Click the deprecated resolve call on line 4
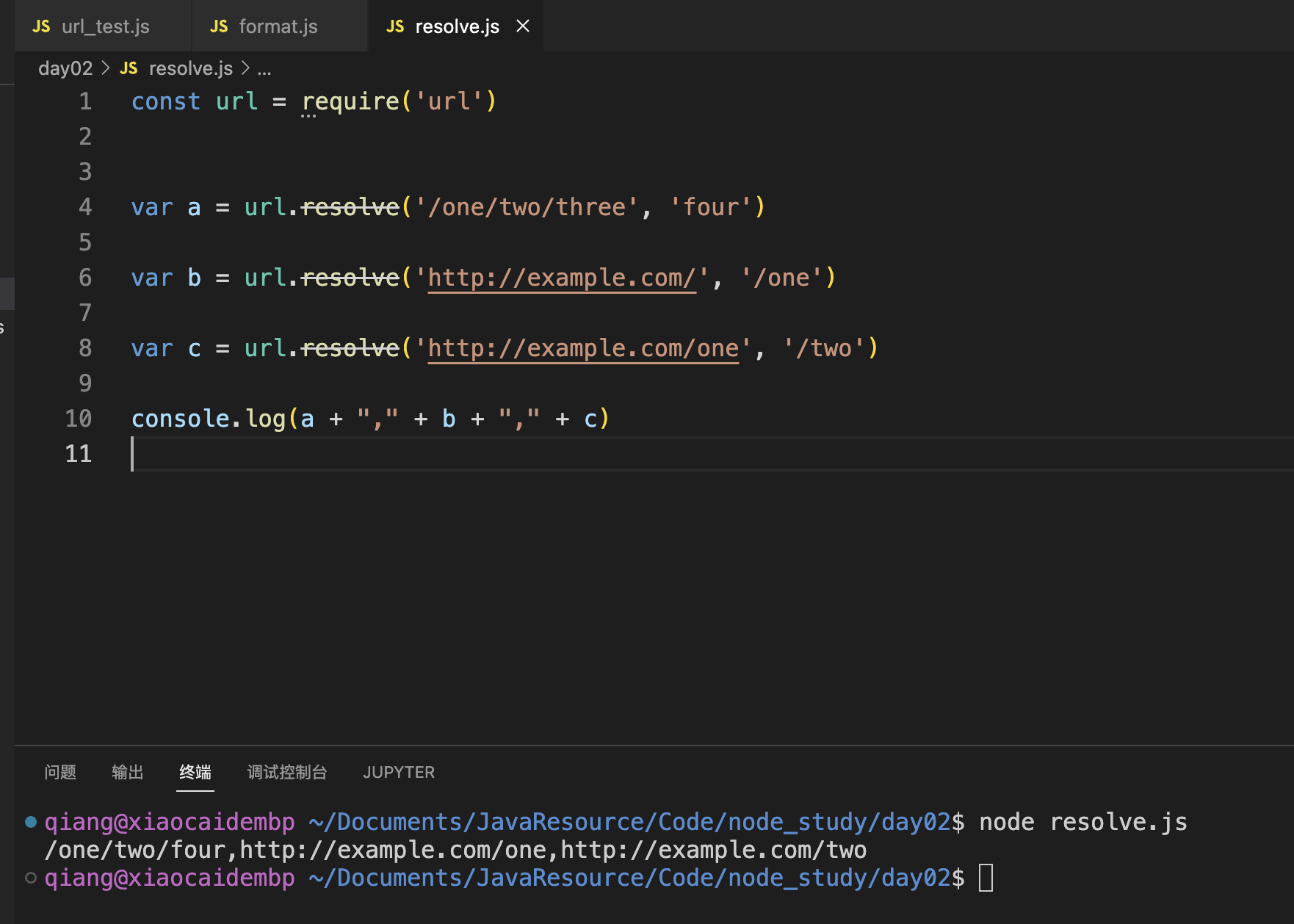The width and height of the screenshot is (1294, 924). (350, 207)
